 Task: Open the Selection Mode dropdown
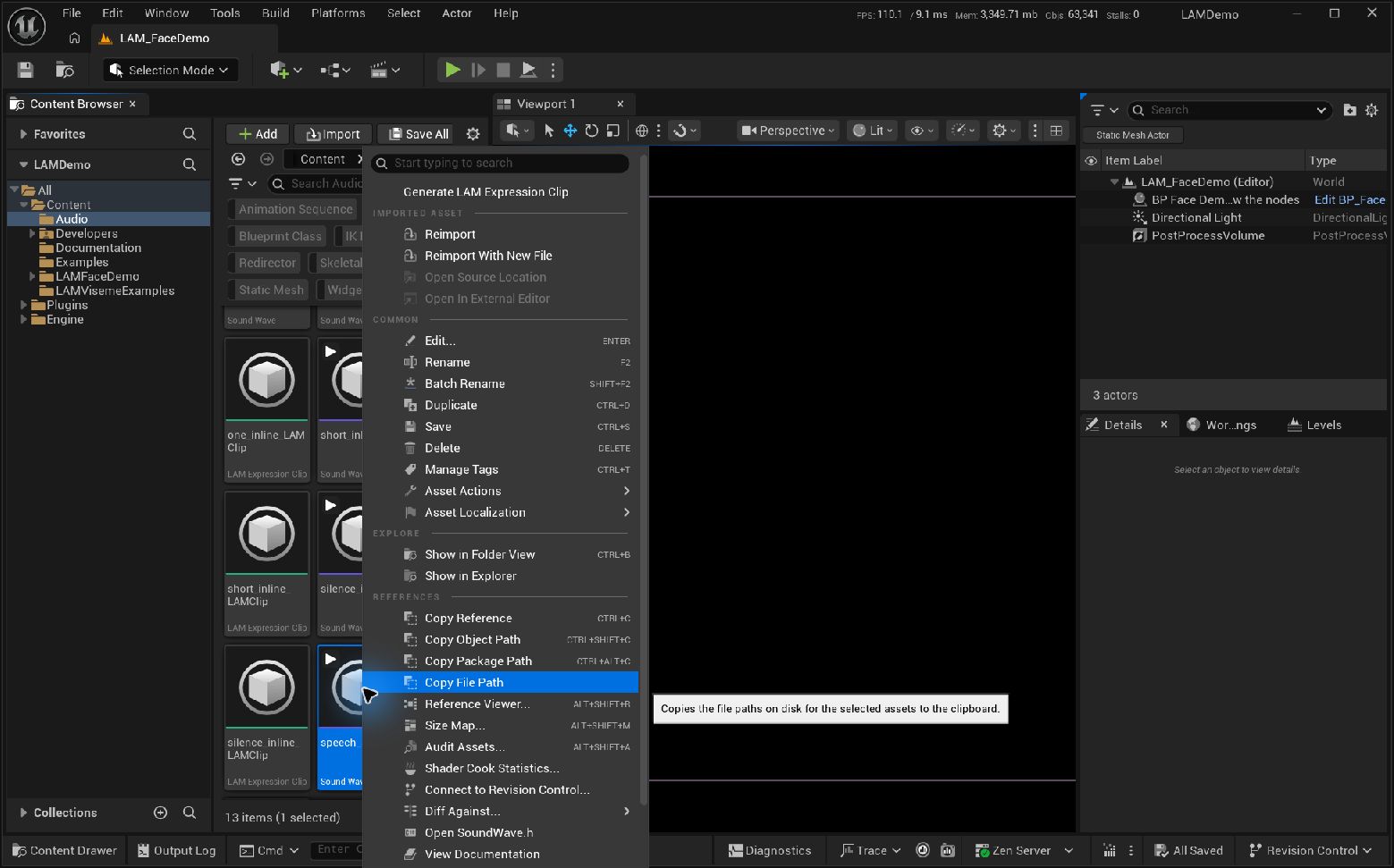tap(170, 70)
